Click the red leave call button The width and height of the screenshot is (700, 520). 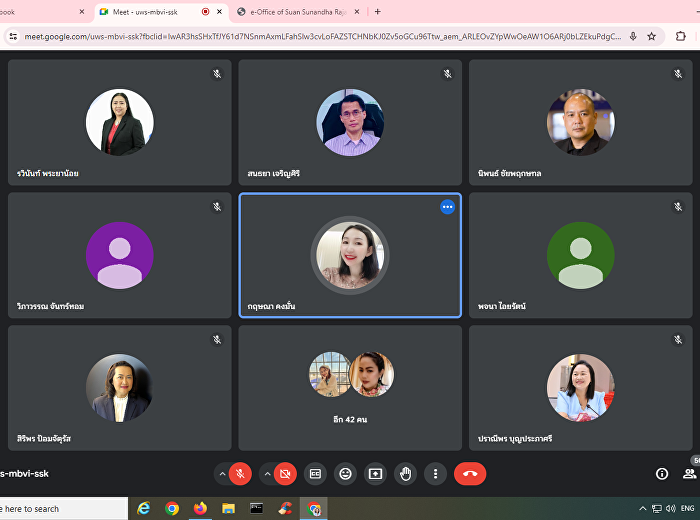470,474
